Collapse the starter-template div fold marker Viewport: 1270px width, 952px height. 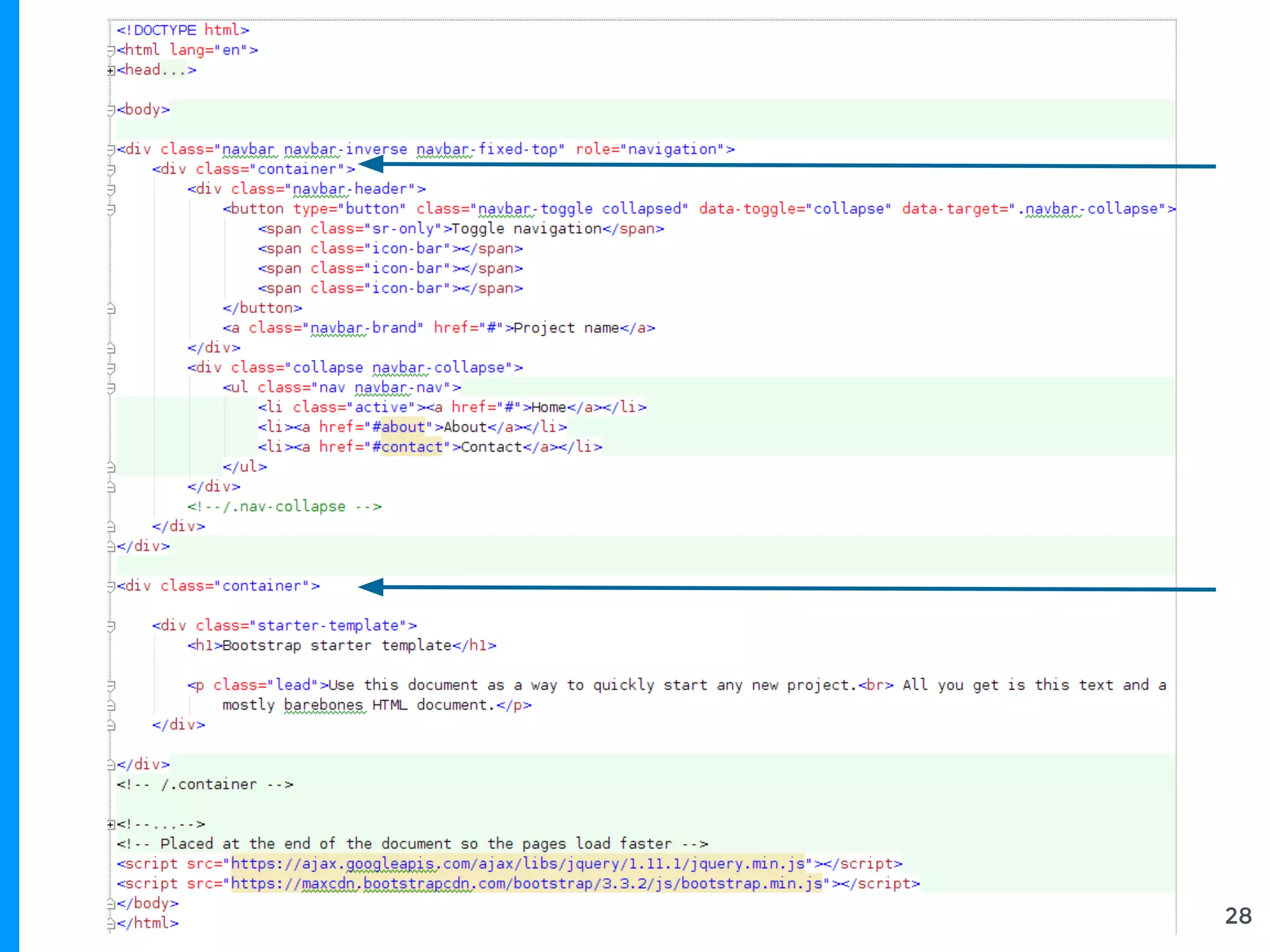click(110, 625)
